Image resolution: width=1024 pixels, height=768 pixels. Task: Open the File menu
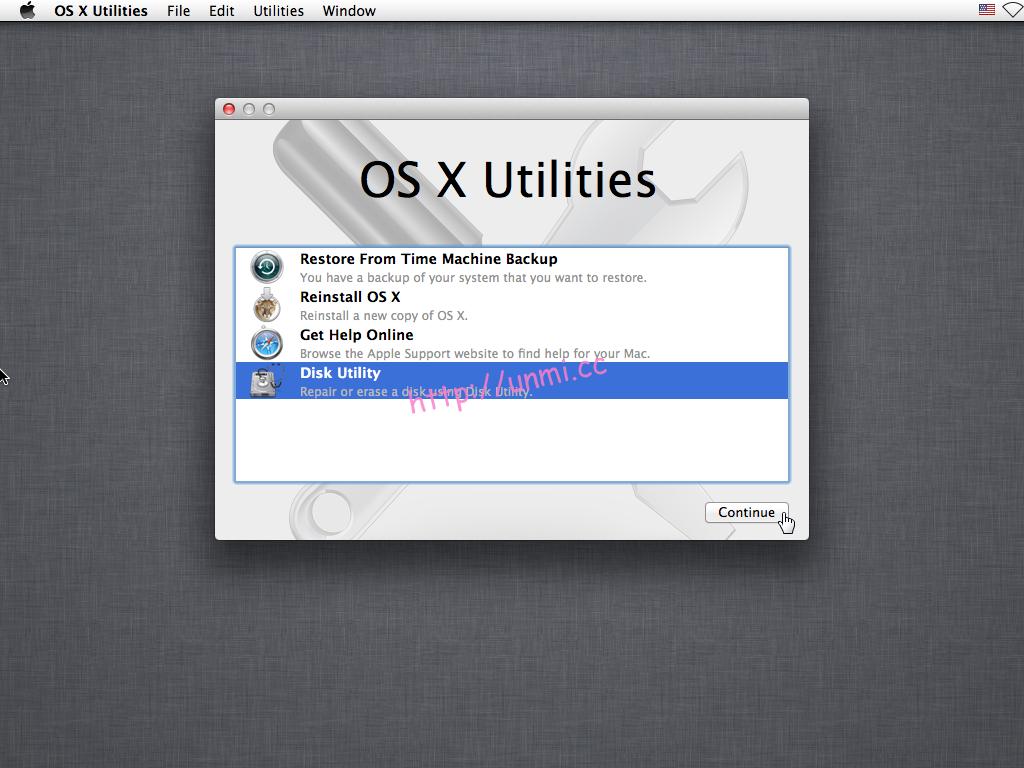coord(178,10)
